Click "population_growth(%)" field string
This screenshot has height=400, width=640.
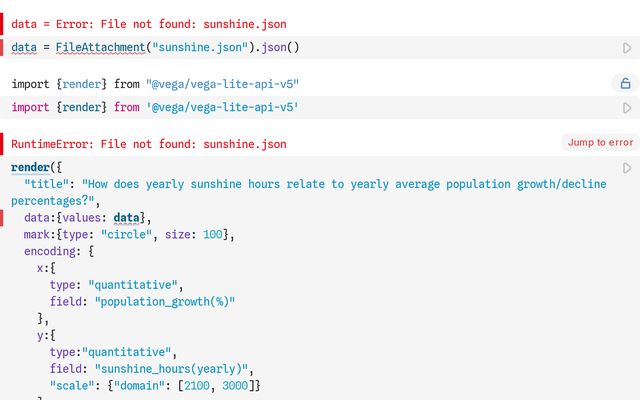[165, 302]
